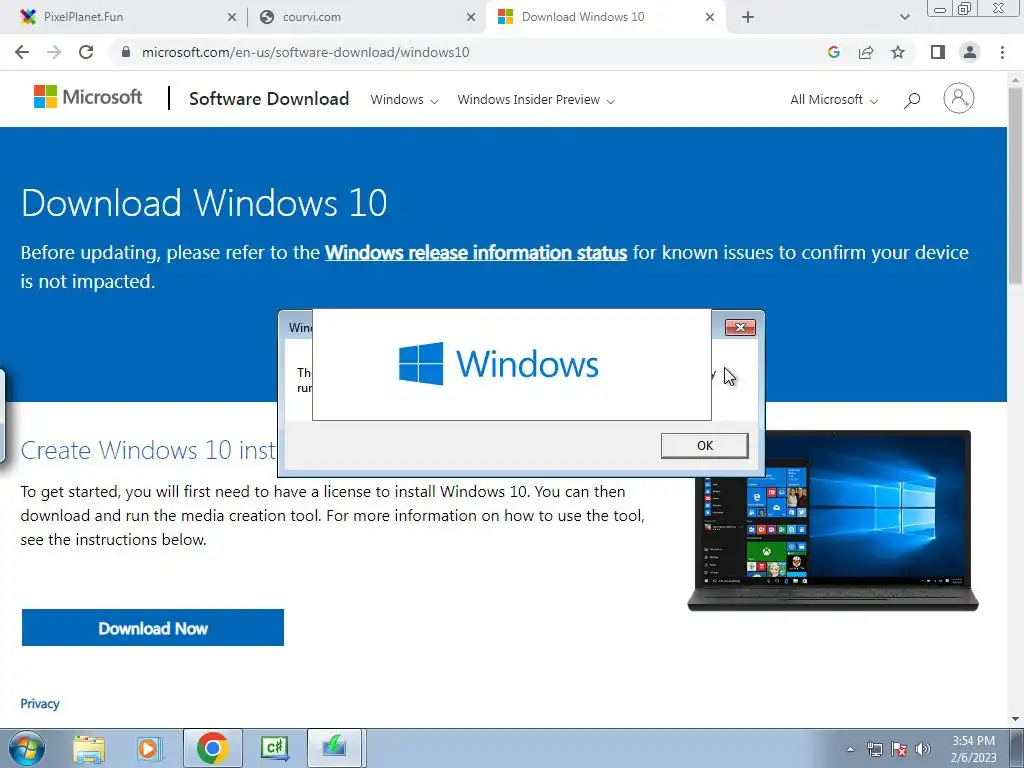Open the Windows Start orb

[x=27, y=748]
